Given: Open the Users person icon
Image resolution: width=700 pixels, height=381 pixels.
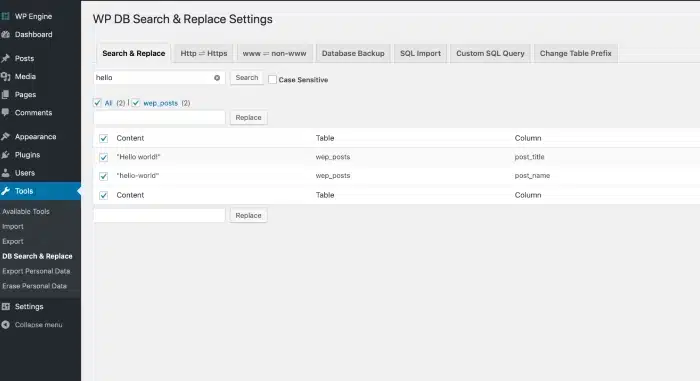Looking at the screenshot, I should (5, 173).
